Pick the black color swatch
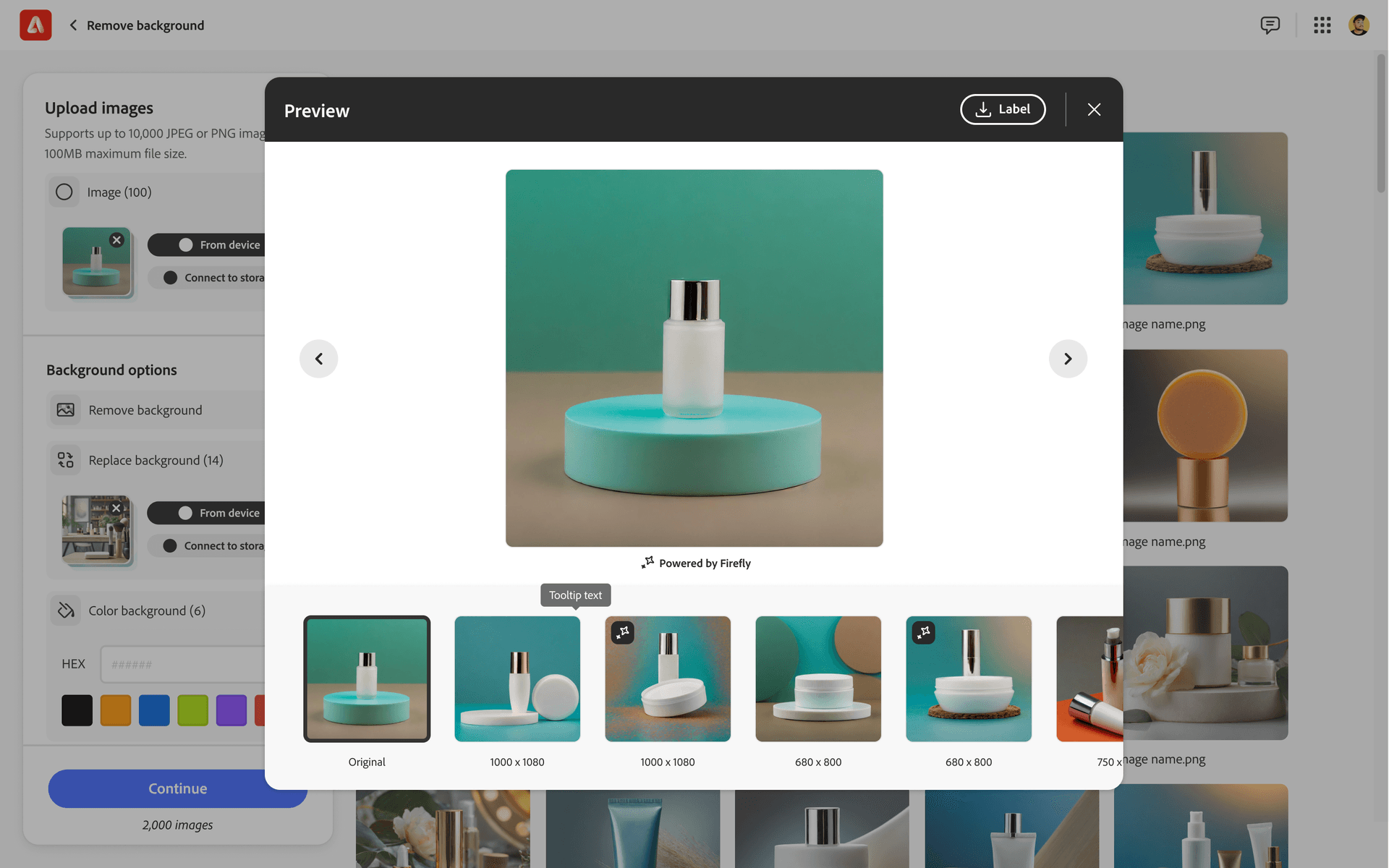This screenshot has width=1389, height=868. pyautogui.click(x=77, y=710)
